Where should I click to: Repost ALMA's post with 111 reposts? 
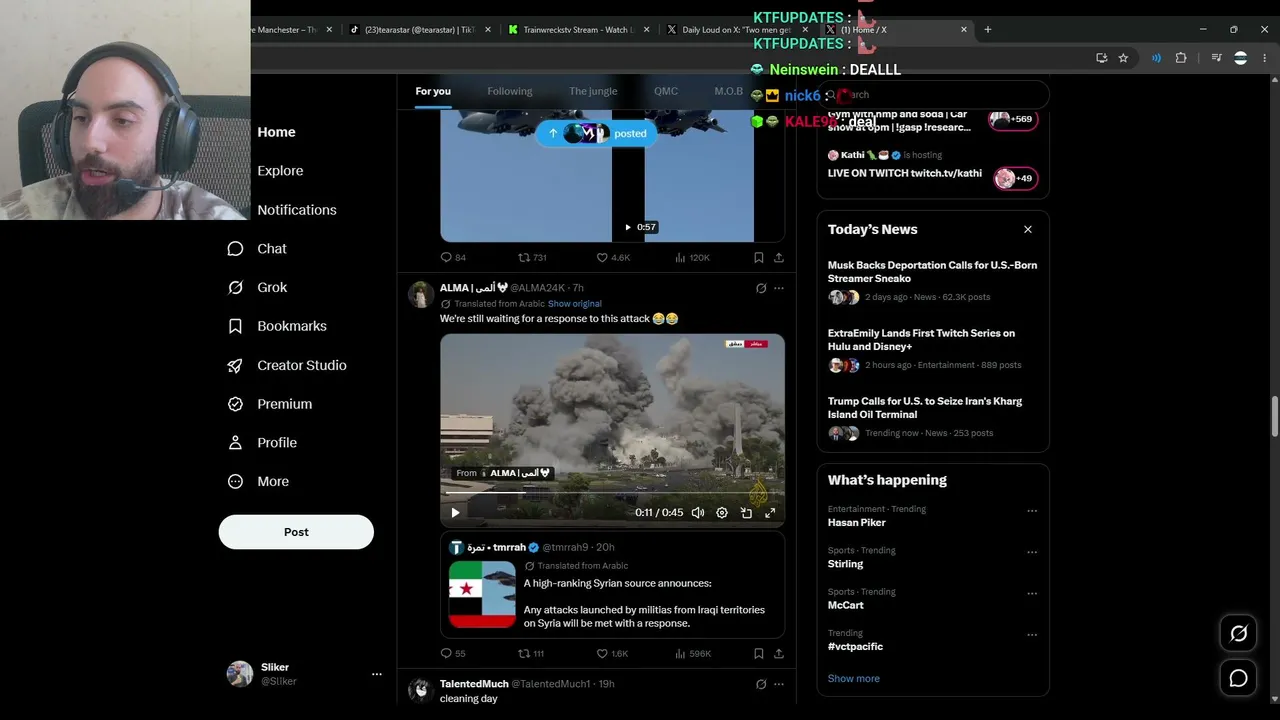click(x=523, y=653)
